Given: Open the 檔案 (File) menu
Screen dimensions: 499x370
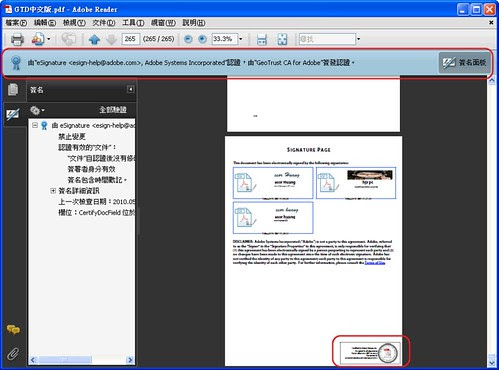Looking at the screenshot, I should click(16, 23).
